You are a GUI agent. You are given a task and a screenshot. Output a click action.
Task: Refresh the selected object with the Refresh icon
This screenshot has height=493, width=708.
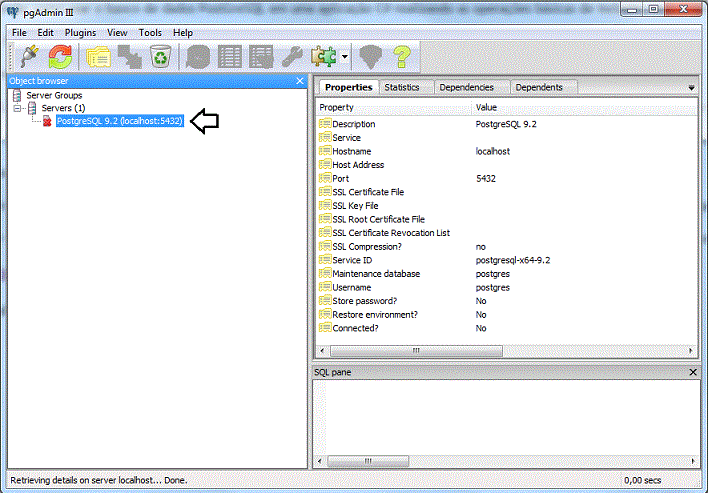click(61, 57)
